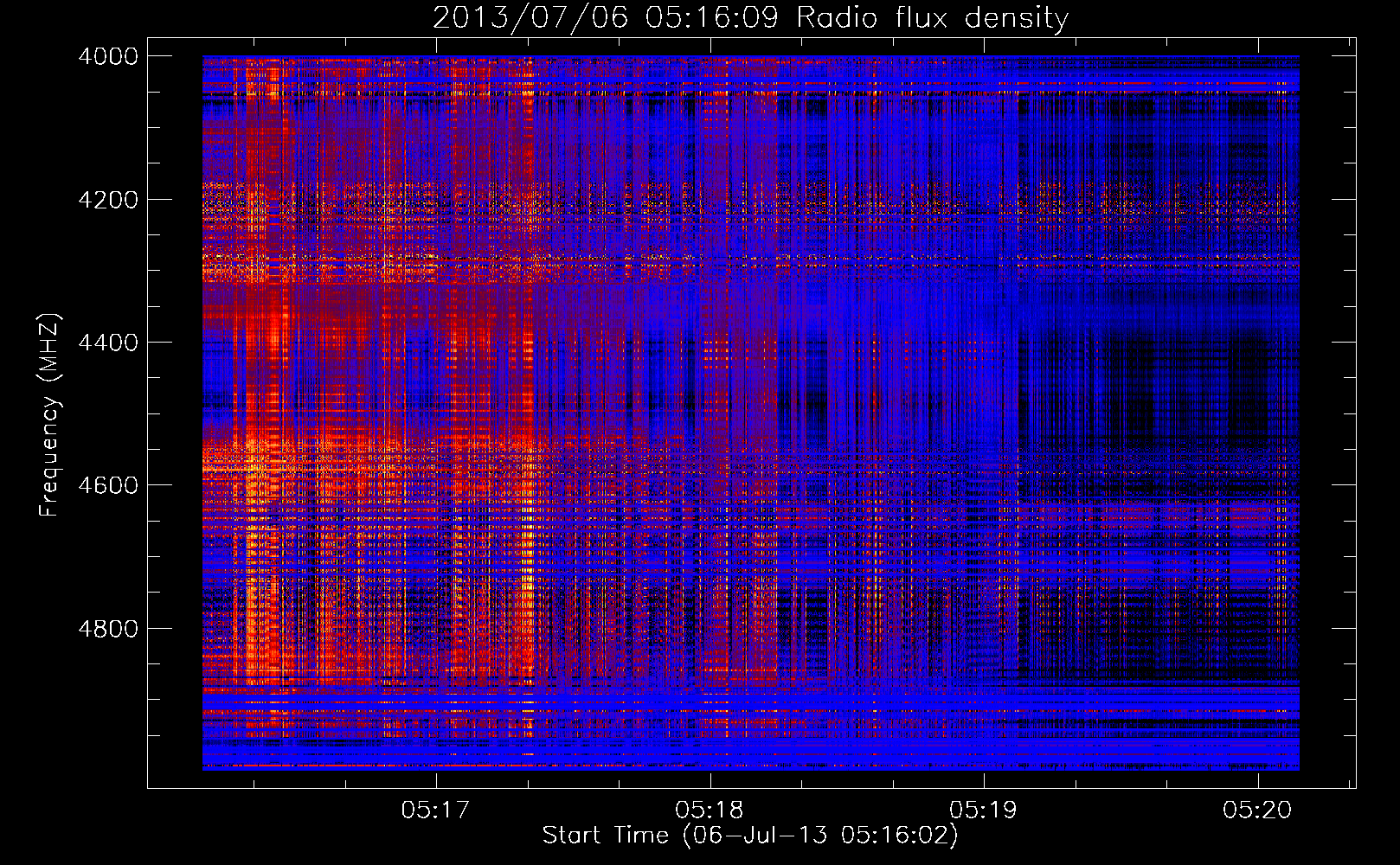The height and width of the screenshot is (865, 1400).
Task: Select the 4600 frequency tick label
Action: click(x=108, y=485)
